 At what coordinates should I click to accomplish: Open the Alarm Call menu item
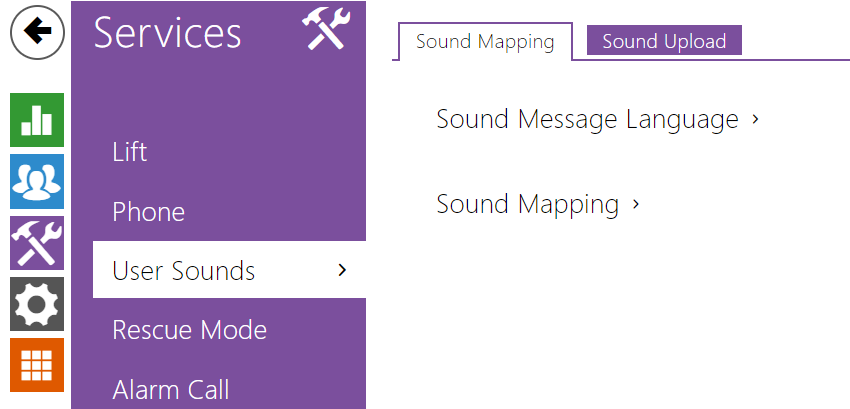coord(171,389)
